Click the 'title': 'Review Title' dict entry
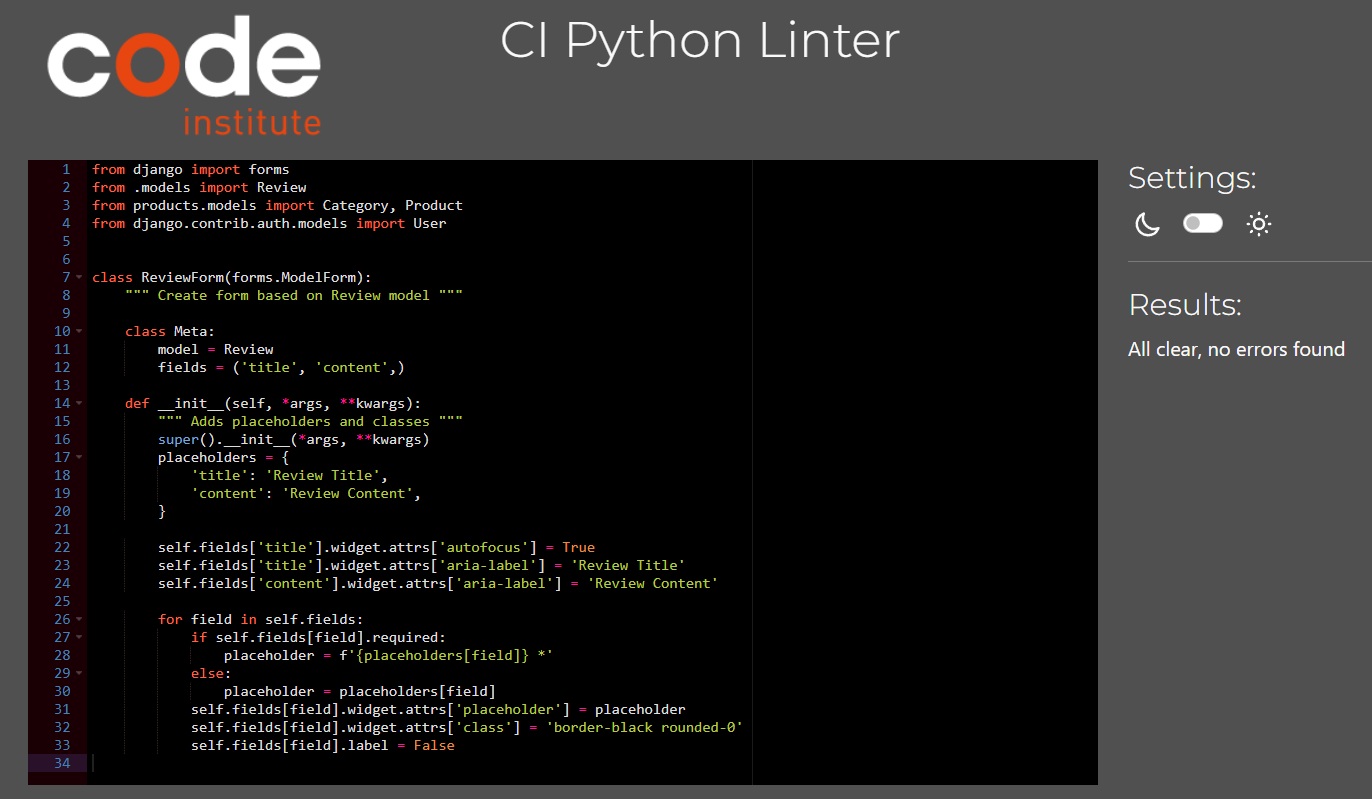Viewport: 1372px width, 799px height. [289, 475]
